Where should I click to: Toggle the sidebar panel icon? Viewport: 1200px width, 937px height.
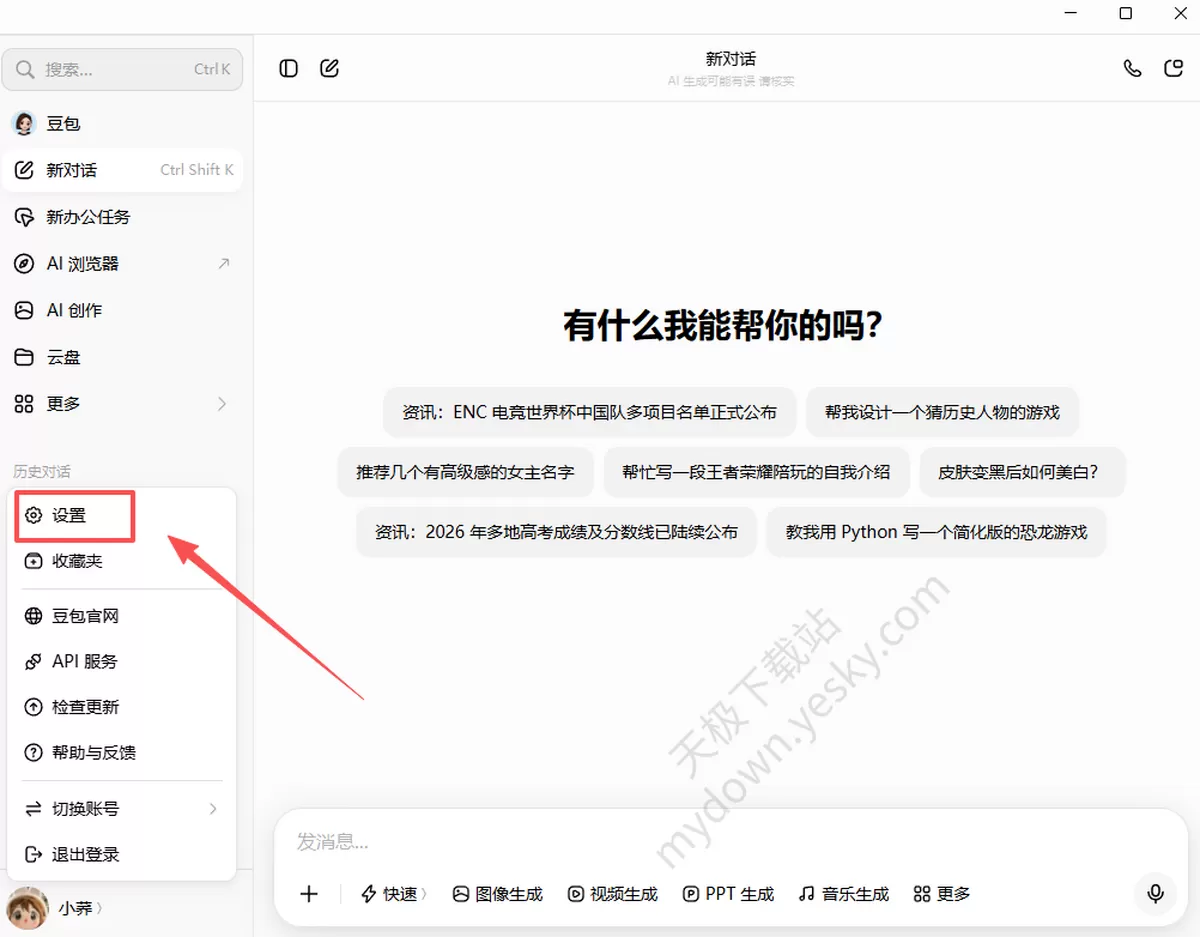tap(289, 68)
